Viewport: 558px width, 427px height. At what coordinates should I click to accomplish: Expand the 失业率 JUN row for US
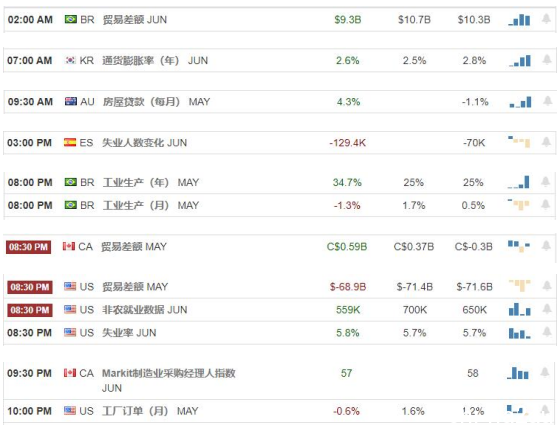[280, 333]
